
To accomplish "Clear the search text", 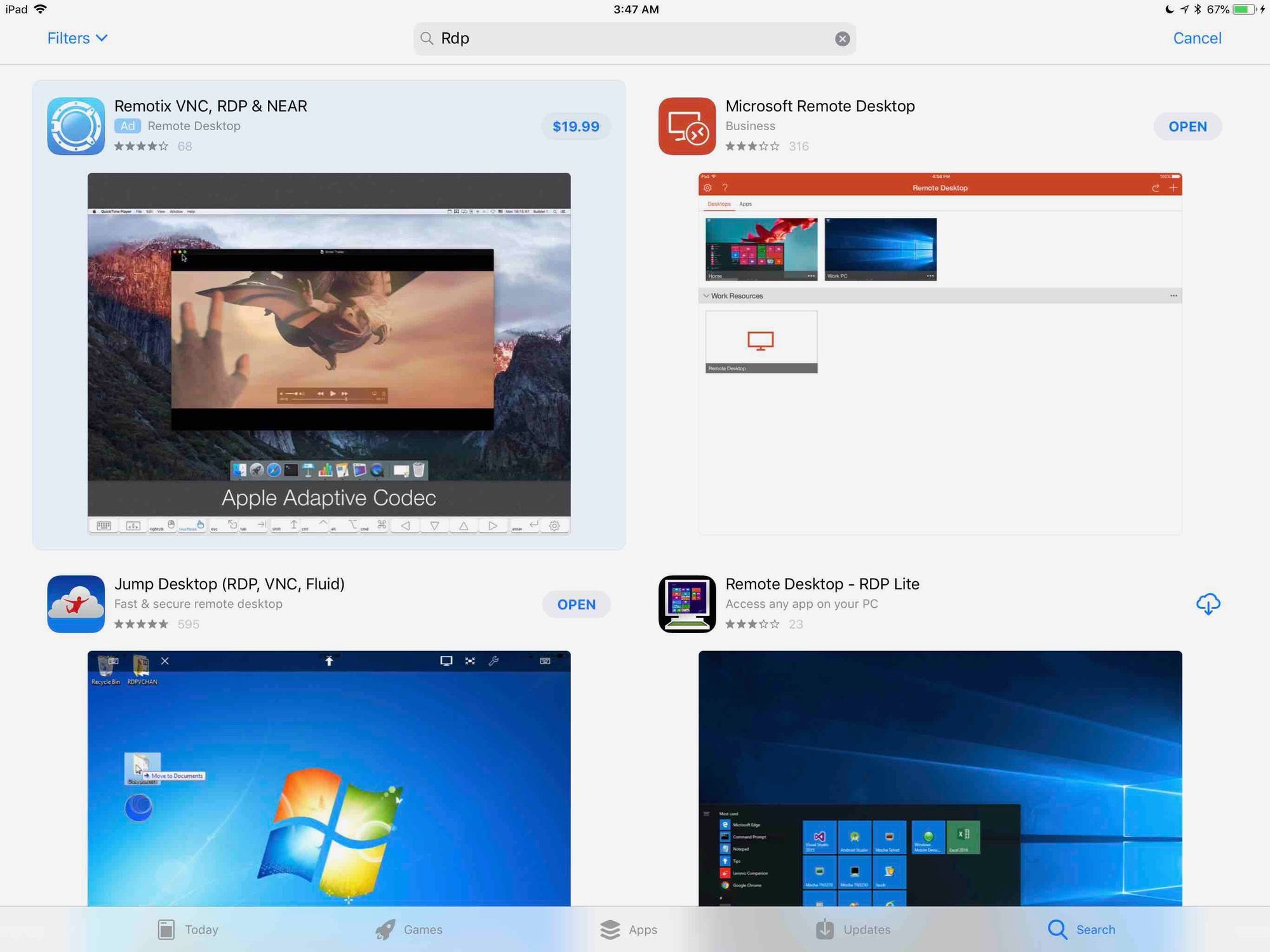I will click(x=842, y=39).
